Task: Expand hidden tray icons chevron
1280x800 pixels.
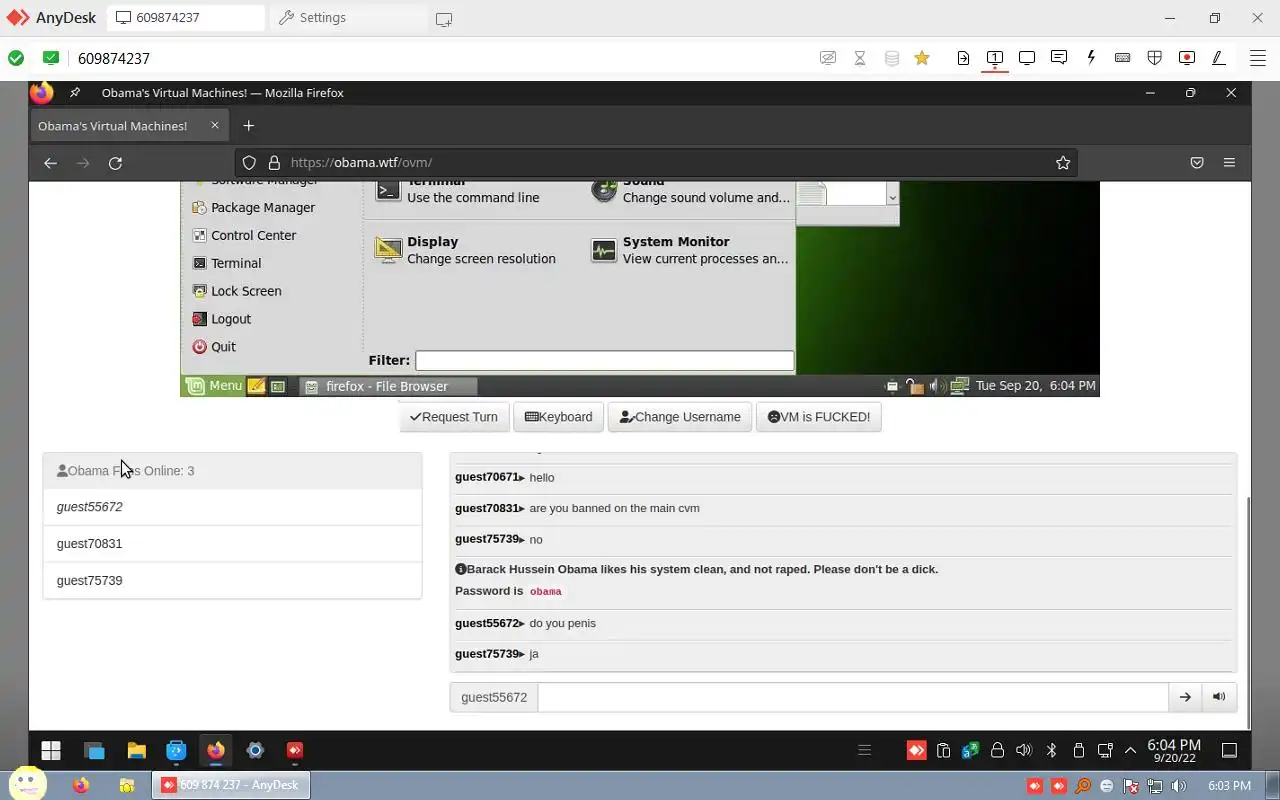Action: (x=1131, y=750)
